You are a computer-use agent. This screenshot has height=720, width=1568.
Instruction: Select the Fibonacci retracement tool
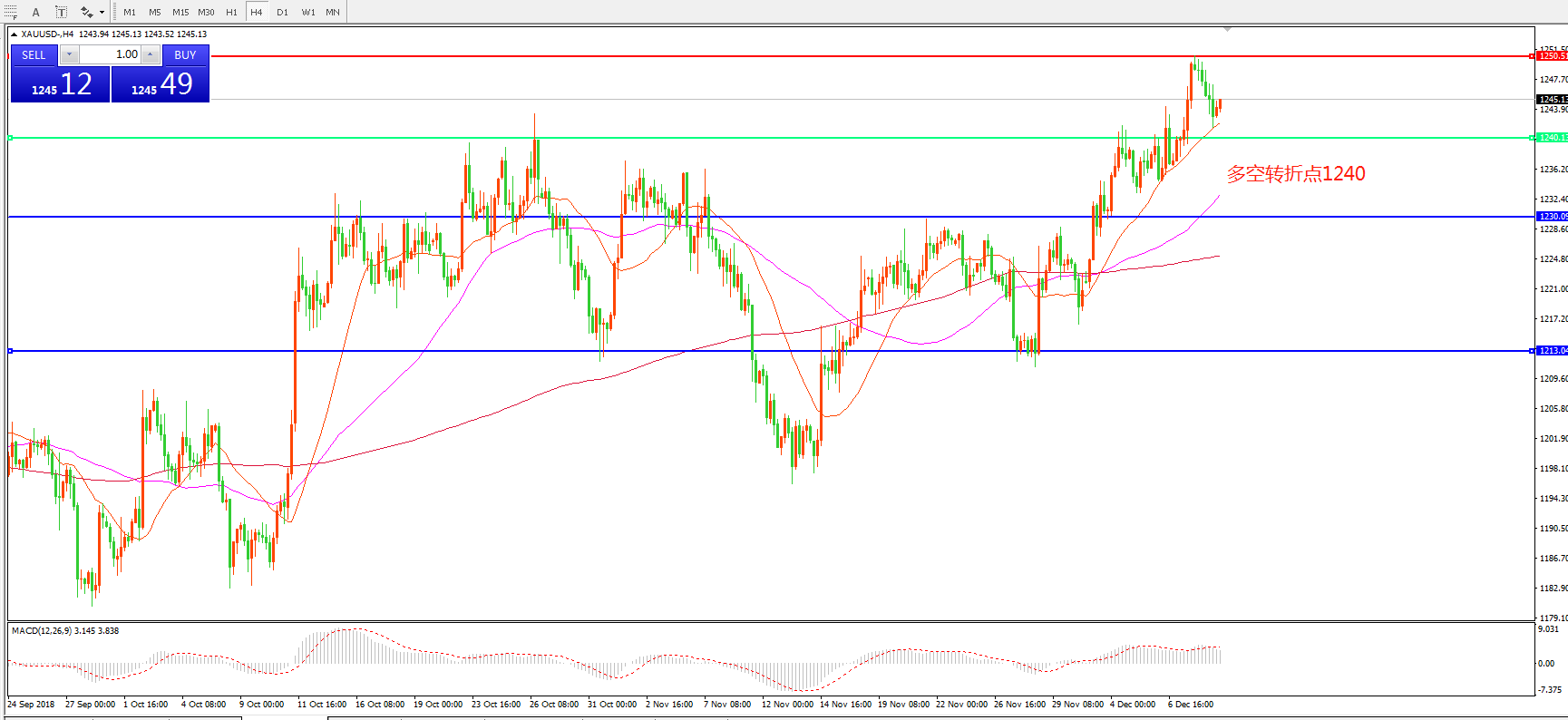[x=10, y=12]
